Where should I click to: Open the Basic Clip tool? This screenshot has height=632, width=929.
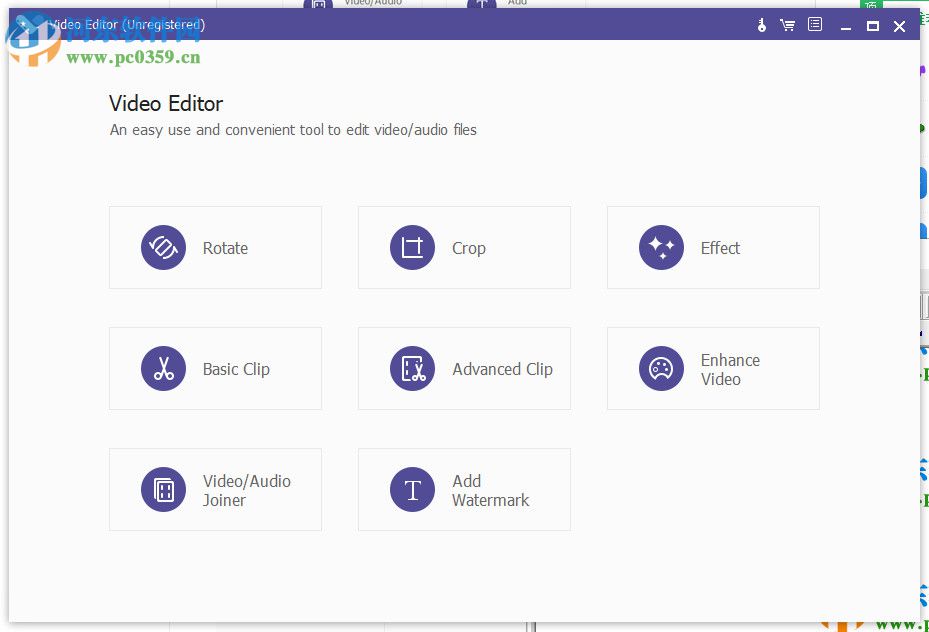[215, 368]
